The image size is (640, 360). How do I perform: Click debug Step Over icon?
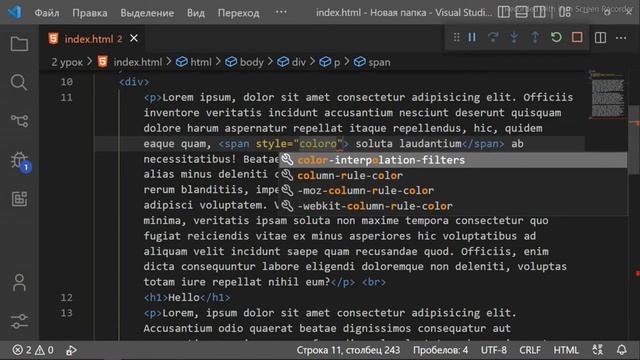(x=493, y=38)
